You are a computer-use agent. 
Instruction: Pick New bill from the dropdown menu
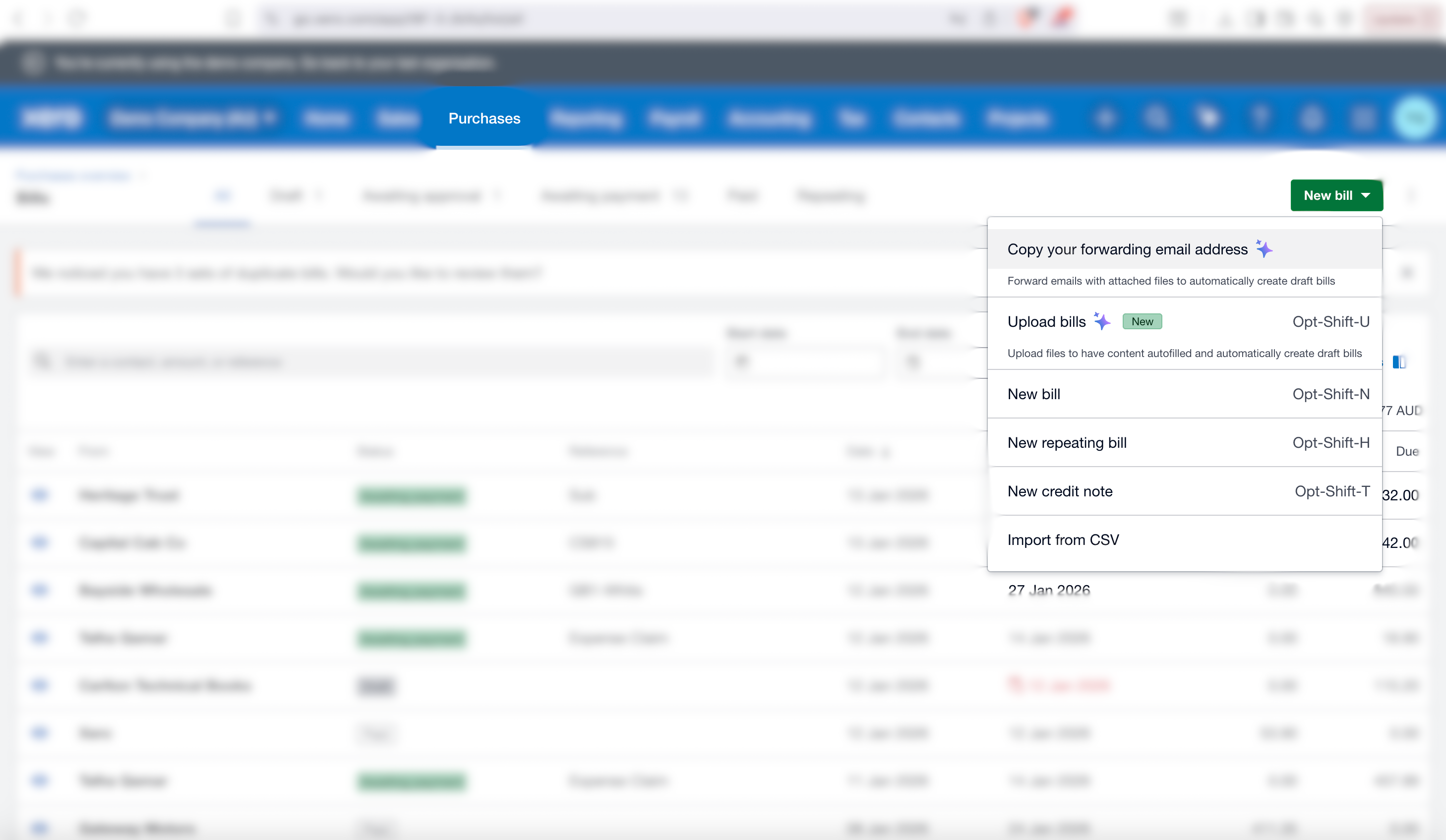(1184, 394)
